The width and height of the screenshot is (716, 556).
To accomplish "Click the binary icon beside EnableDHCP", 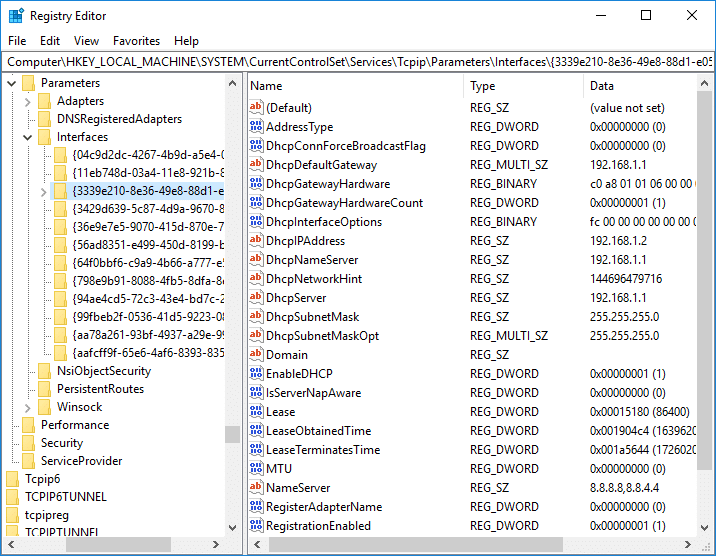I will [x=256, y=374].
